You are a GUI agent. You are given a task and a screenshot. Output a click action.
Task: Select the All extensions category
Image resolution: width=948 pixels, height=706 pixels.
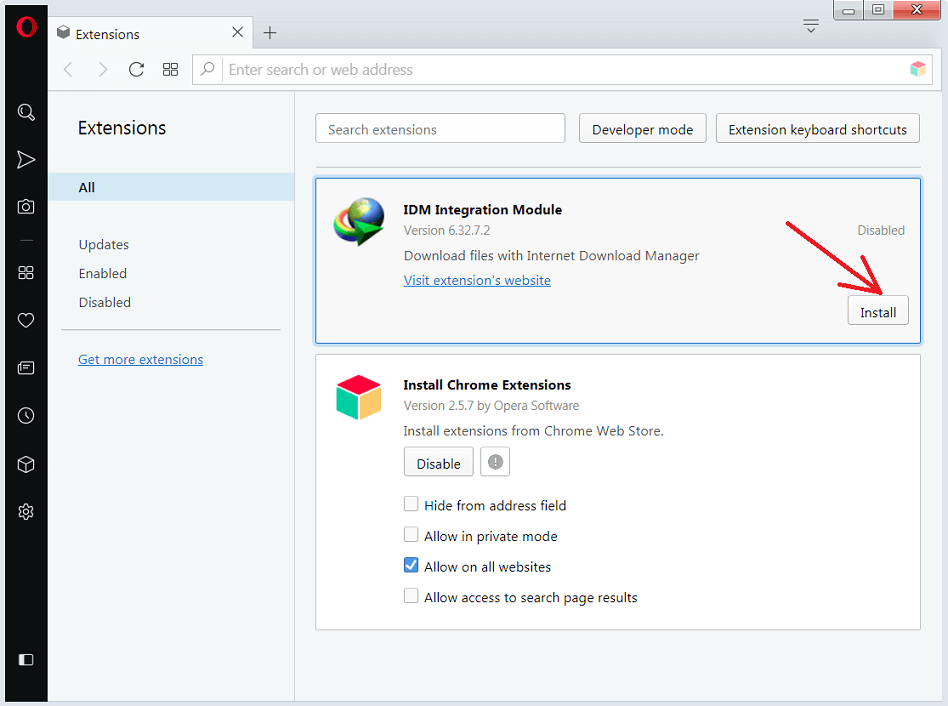(x=171, y=187)
